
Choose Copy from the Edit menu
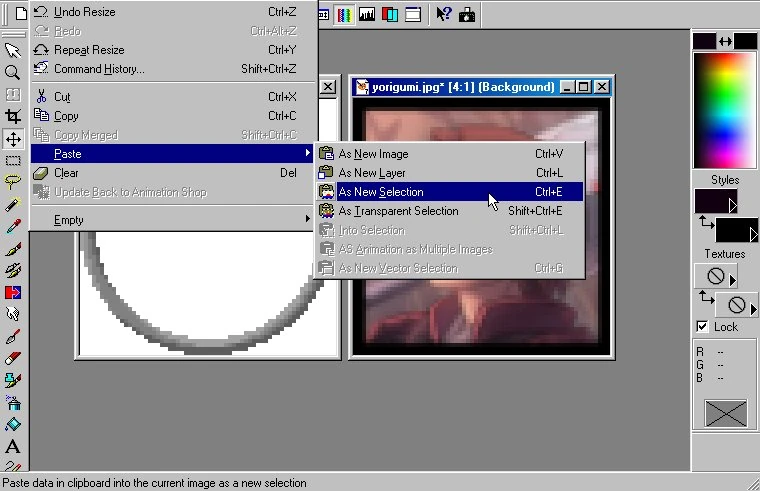172,116
